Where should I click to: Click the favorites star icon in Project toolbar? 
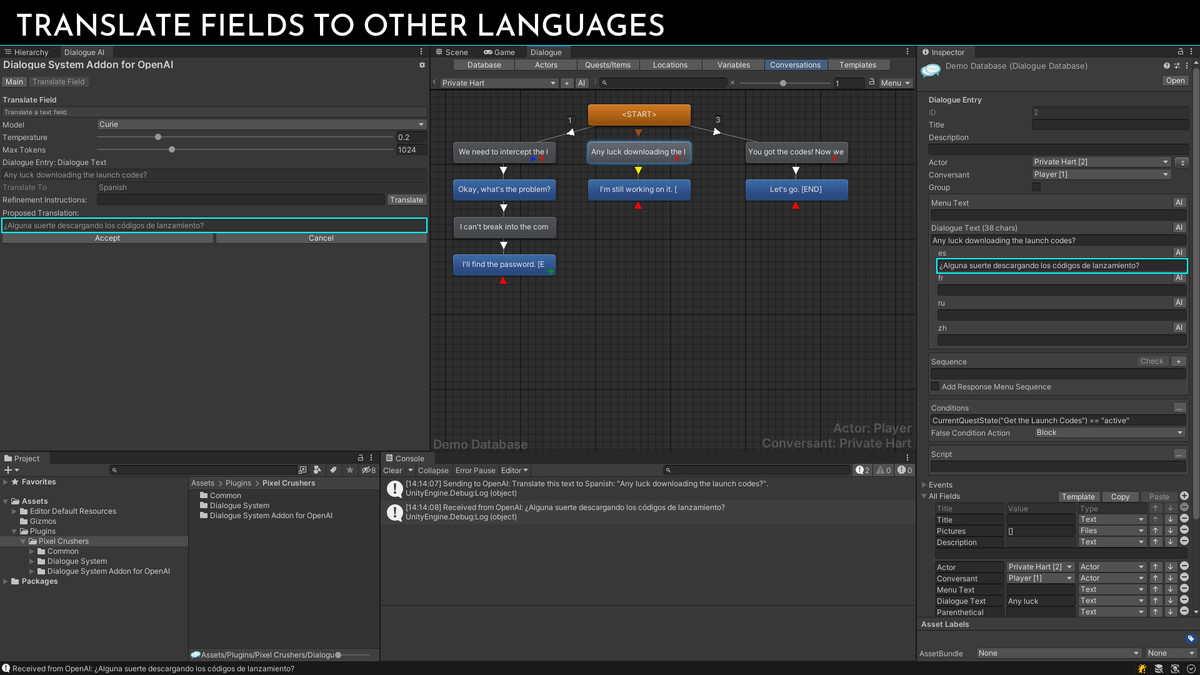coord(350,470)
